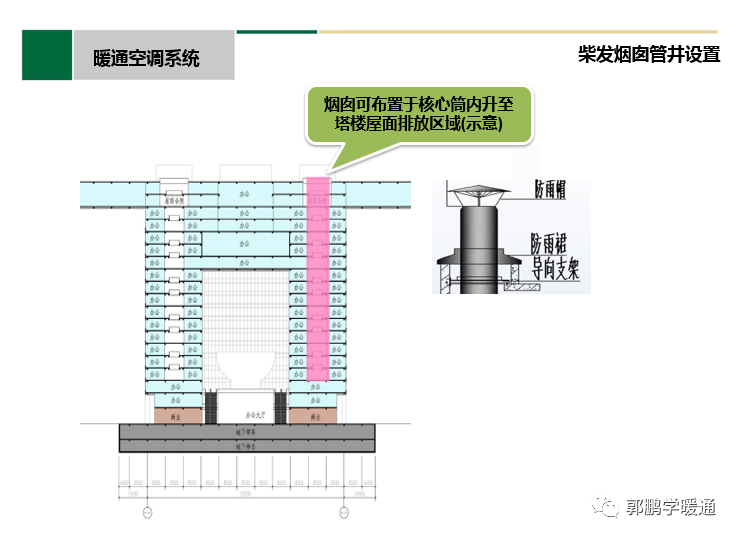Select the 柴发烟囱管井设置 title text
This screenshot has height=539, width=739.
tap(649, 54)
